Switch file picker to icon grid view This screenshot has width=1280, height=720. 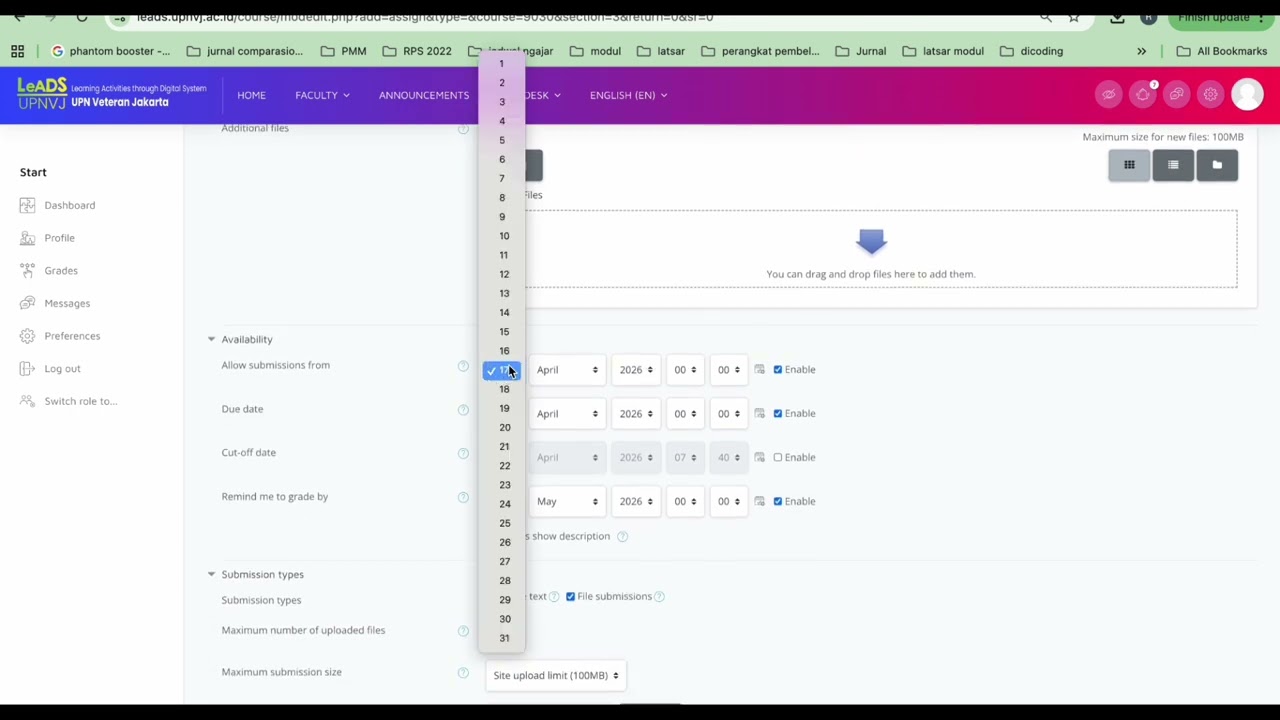(1129, 165)
